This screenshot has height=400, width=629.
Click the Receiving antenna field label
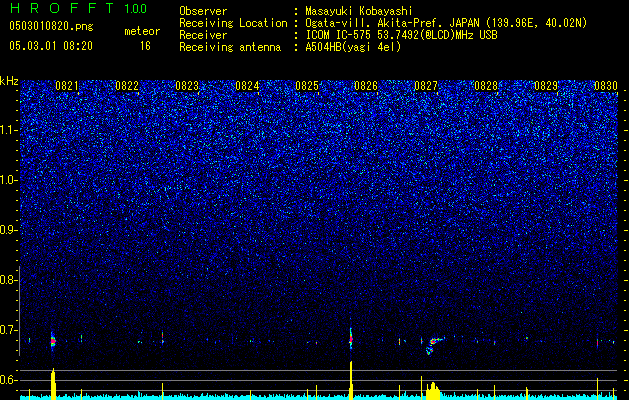230,47
